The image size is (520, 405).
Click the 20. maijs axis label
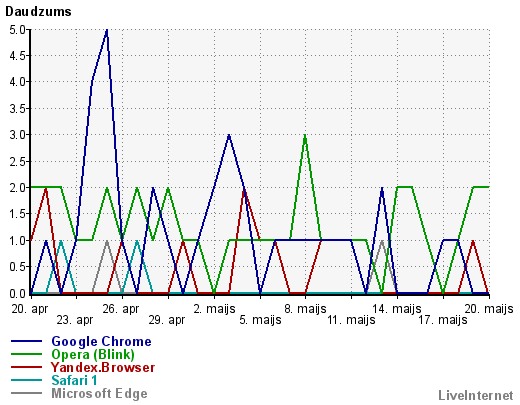pos(489,309)
